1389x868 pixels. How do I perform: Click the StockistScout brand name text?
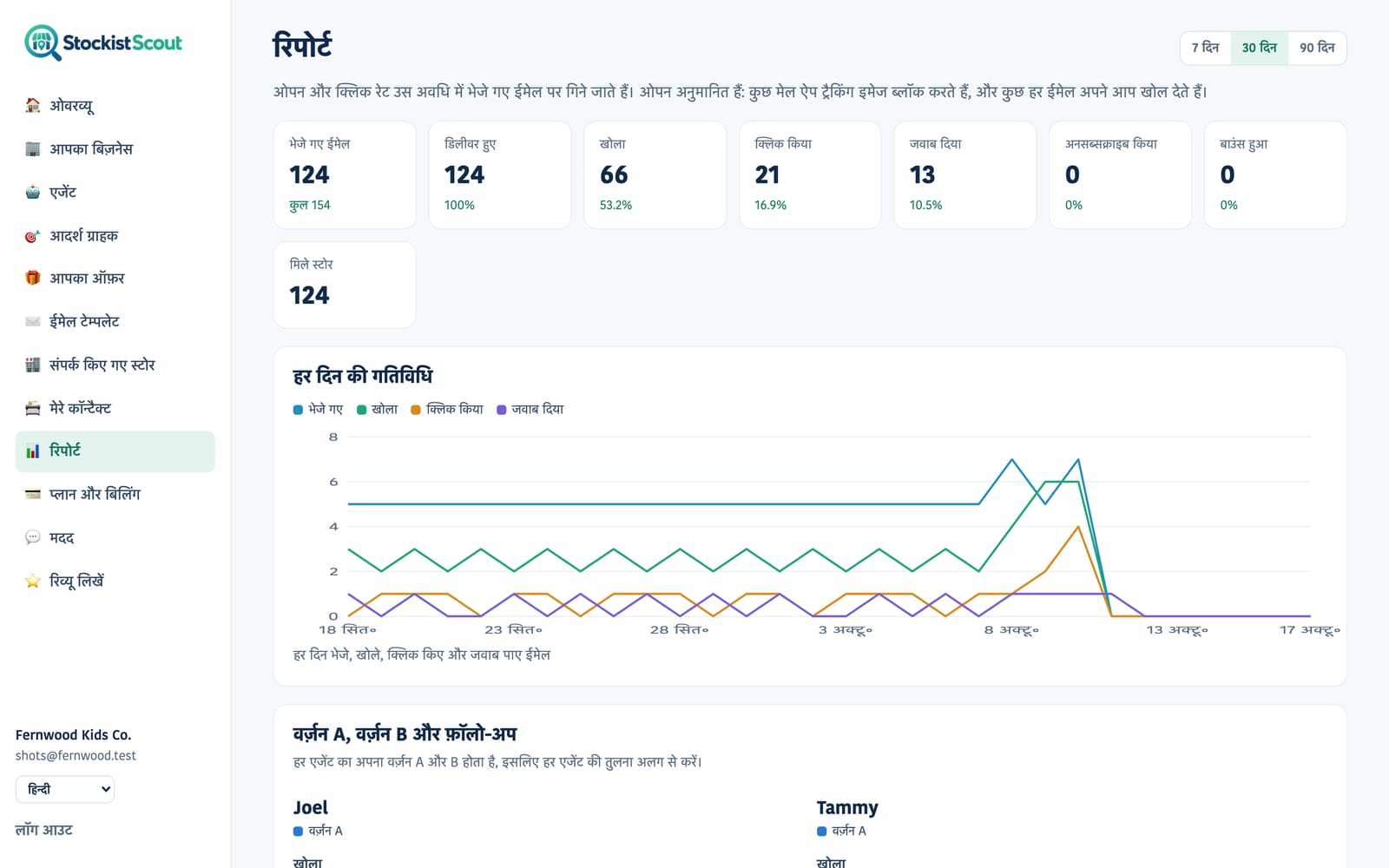pos(122,43)
